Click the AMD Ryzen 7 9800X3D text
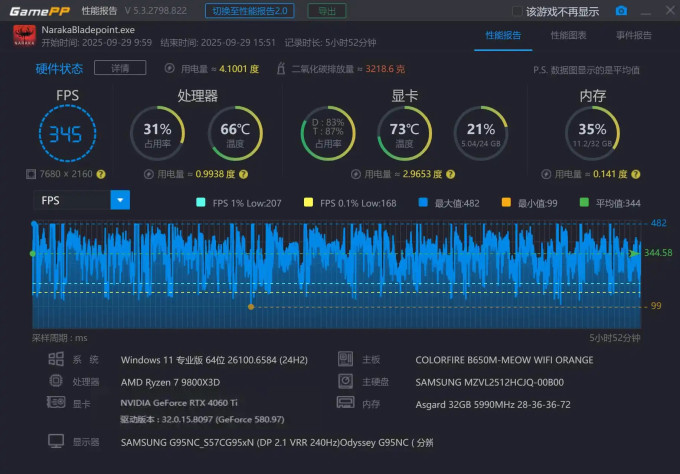 (170, 382)
